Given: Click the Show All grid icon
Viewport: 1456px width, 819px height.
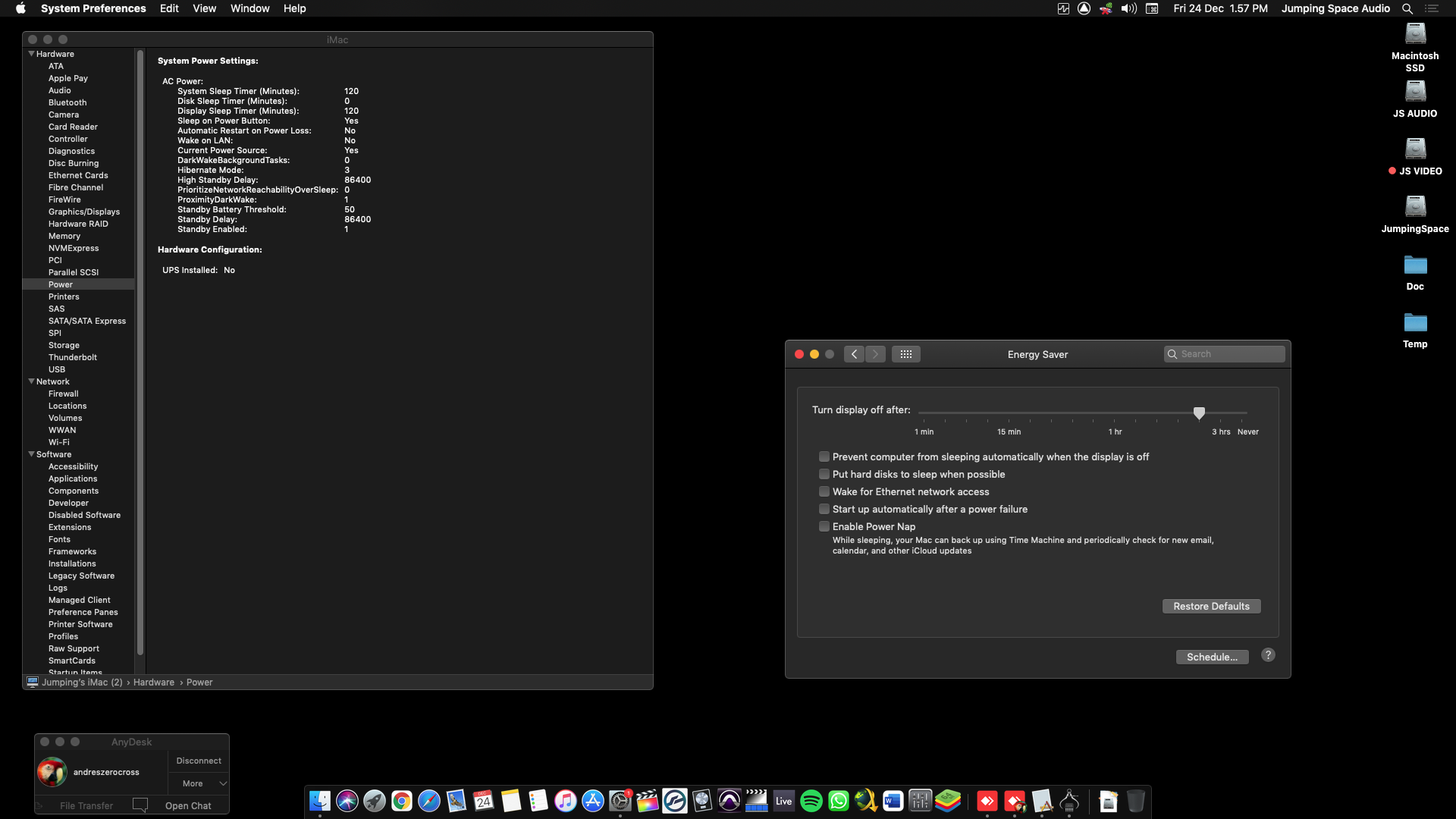Looking at the screenshot, I should [x=905, y=354].
